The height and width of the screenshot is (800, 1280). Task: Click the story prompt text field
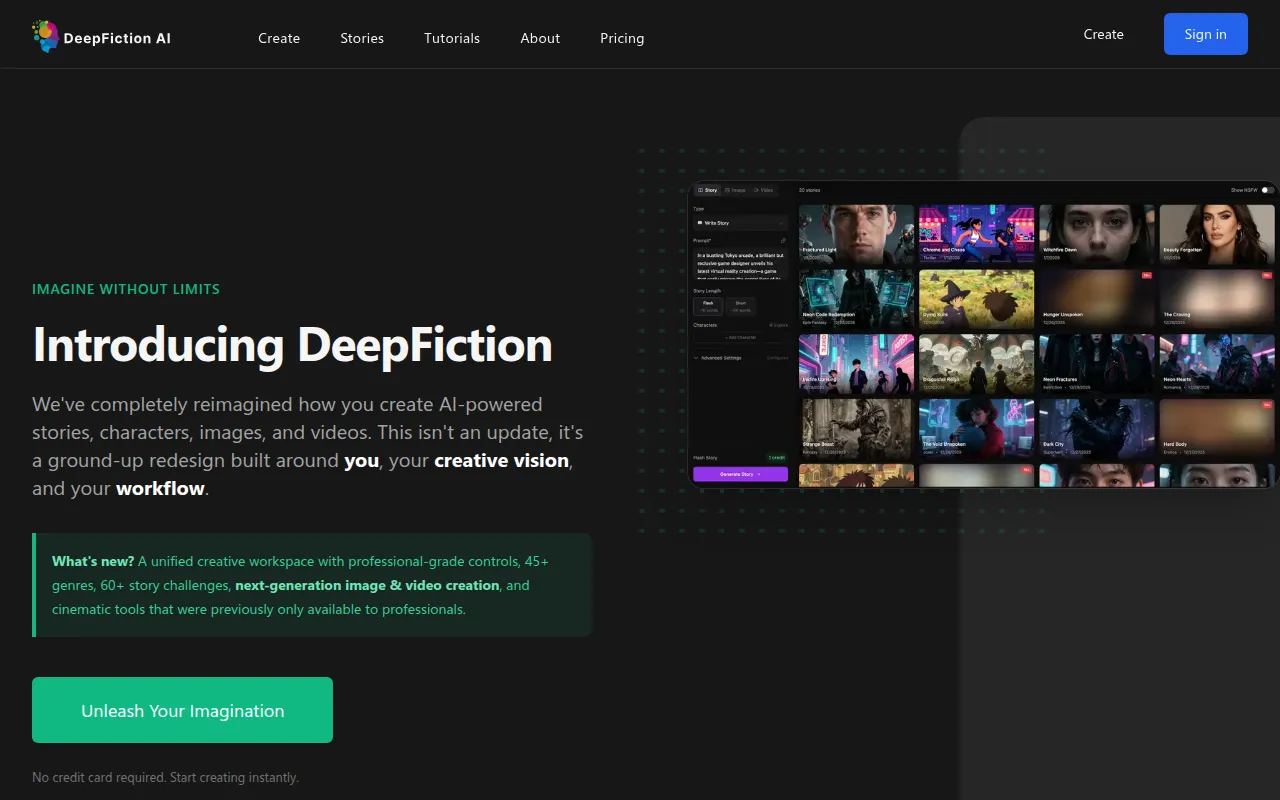pyautogui.click(x=740, y=263)
